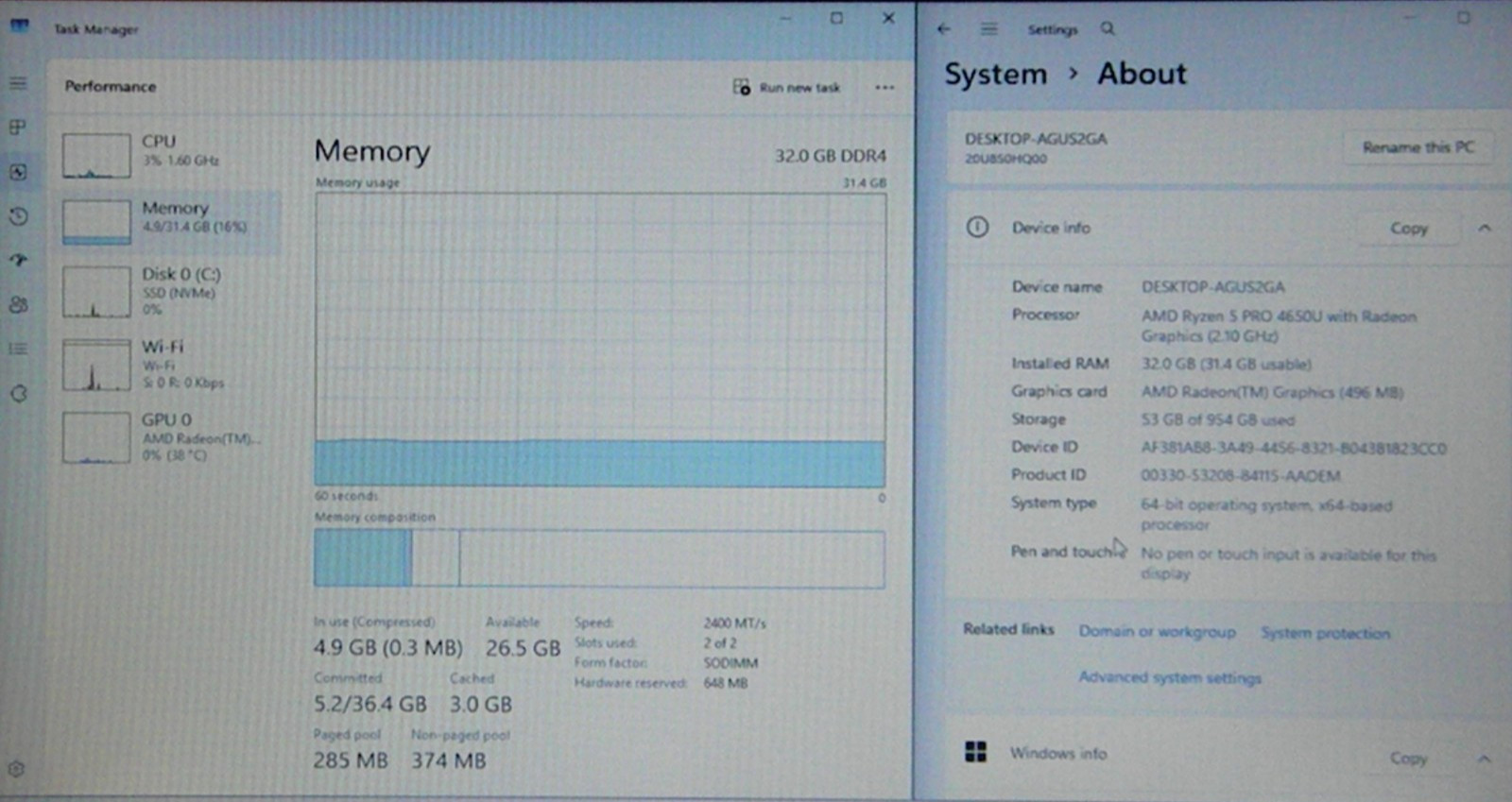The height and width of the screenshot is (802, 1512).
Task: Click the Device ID value
Action: coord(1294,448)
